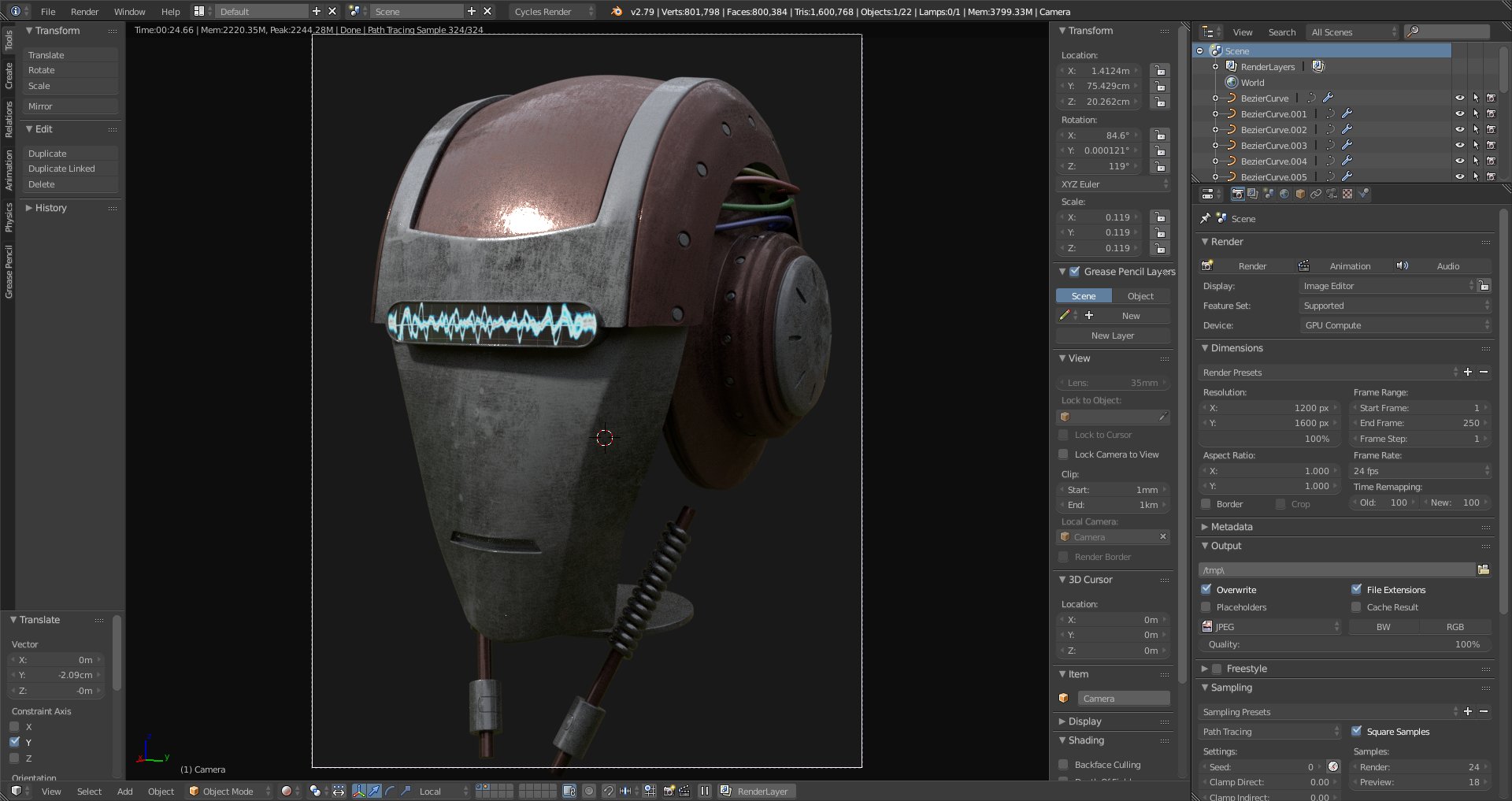Open the Object Mode selector dropdown
This screenshot has height=801, width=1512.
click(230, 791)
